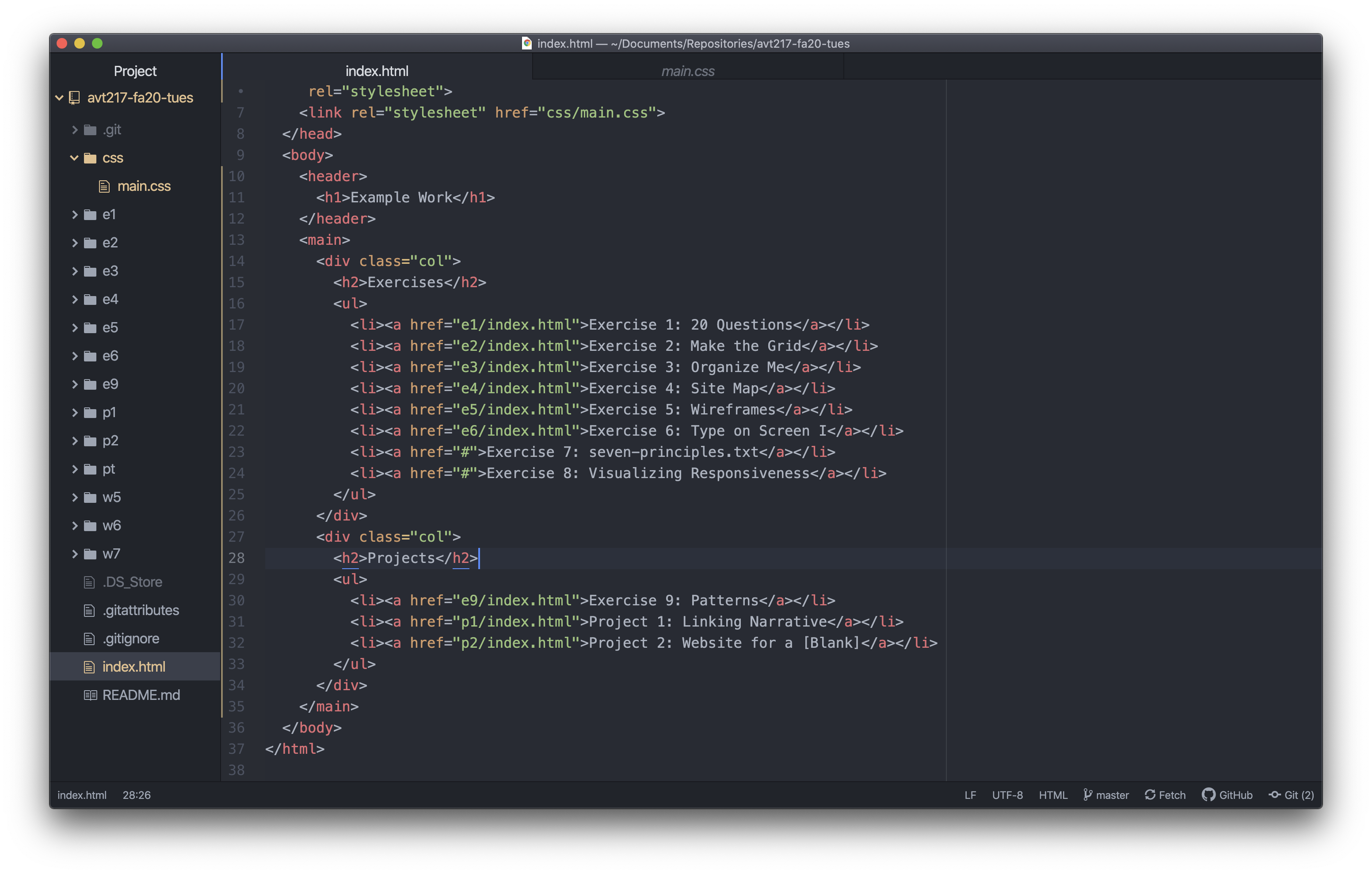Click the .DS_Store file icon

click(89, 582)
